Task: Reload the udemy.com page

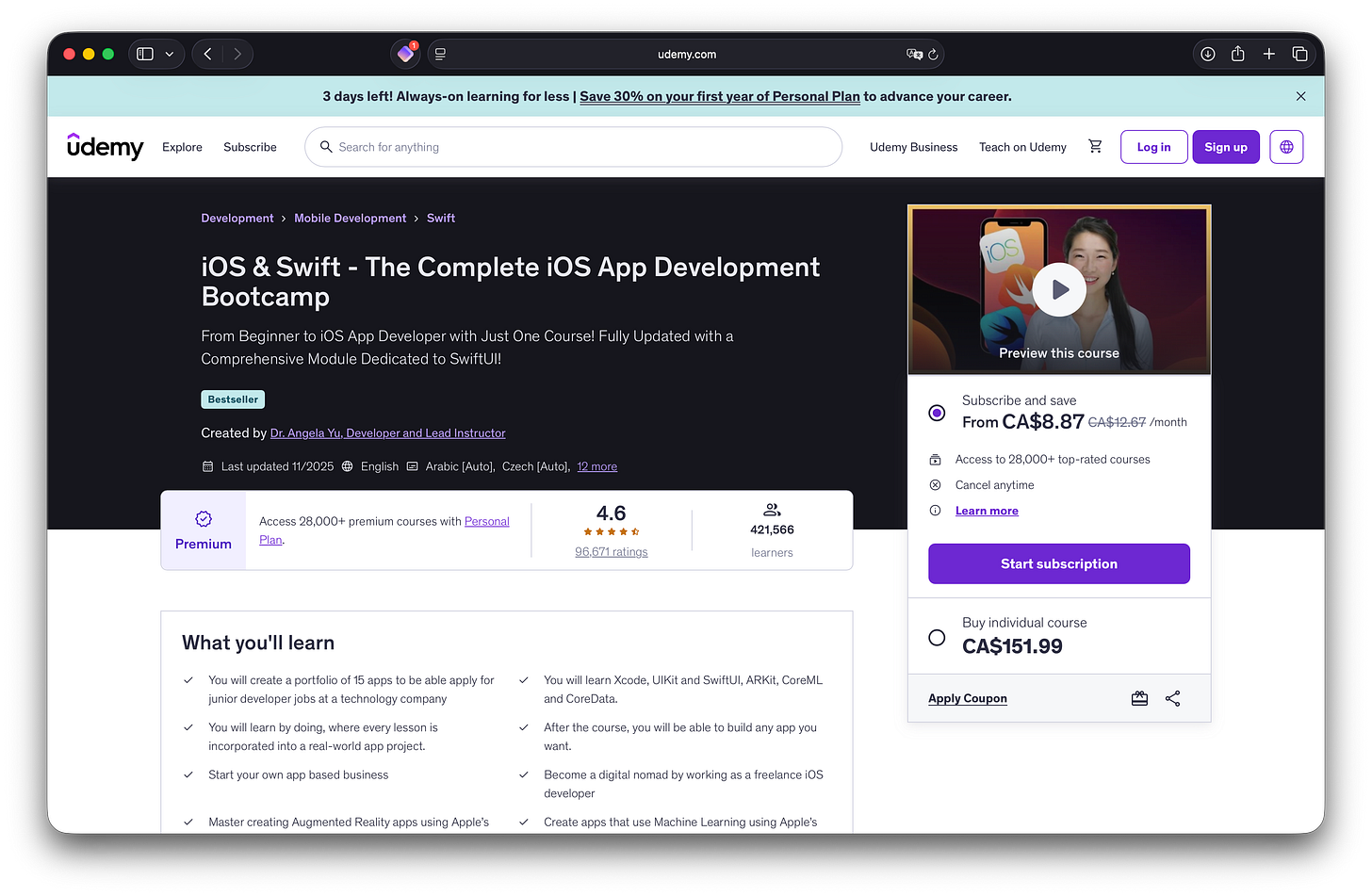Action: pos(933,55)
